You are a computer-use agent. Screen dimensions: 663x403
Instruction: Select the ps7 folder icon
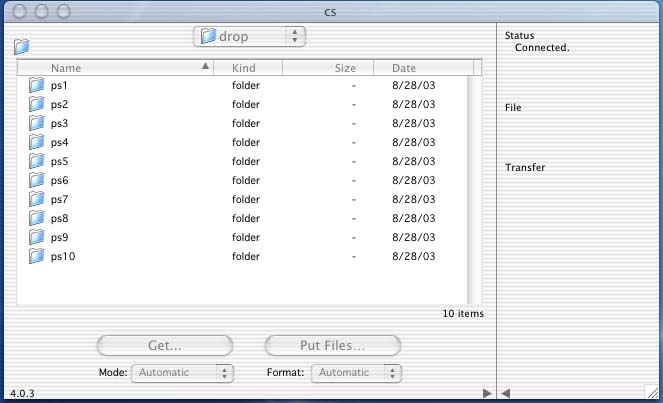36,199
